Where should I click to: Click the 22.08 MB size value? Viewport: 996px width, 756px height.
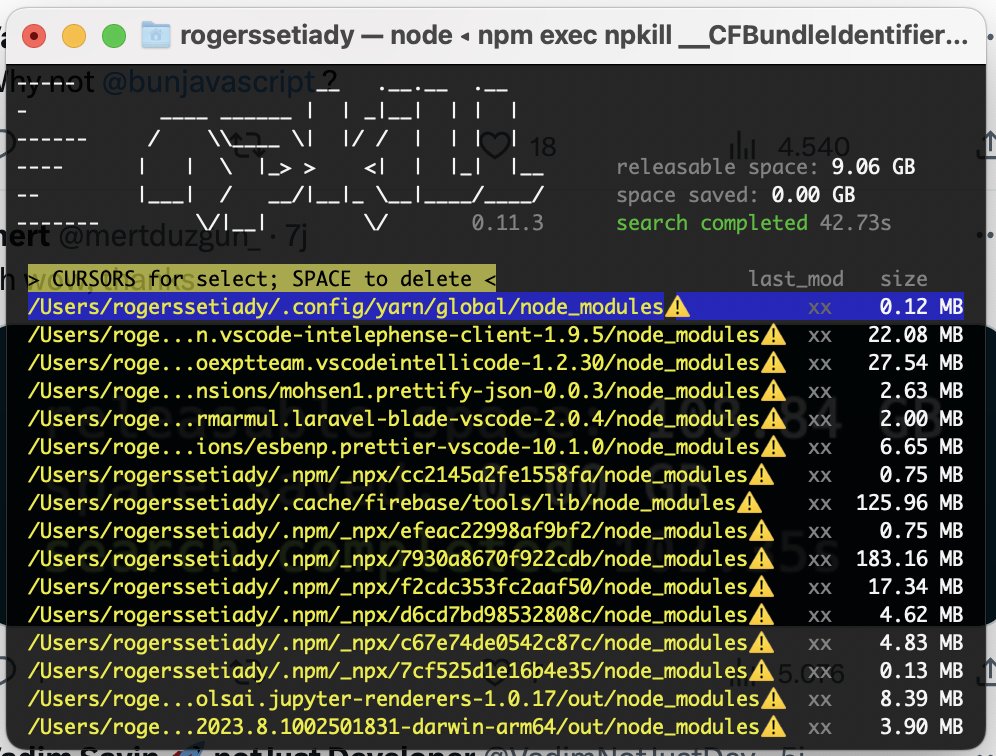click(x=915, y=335)
